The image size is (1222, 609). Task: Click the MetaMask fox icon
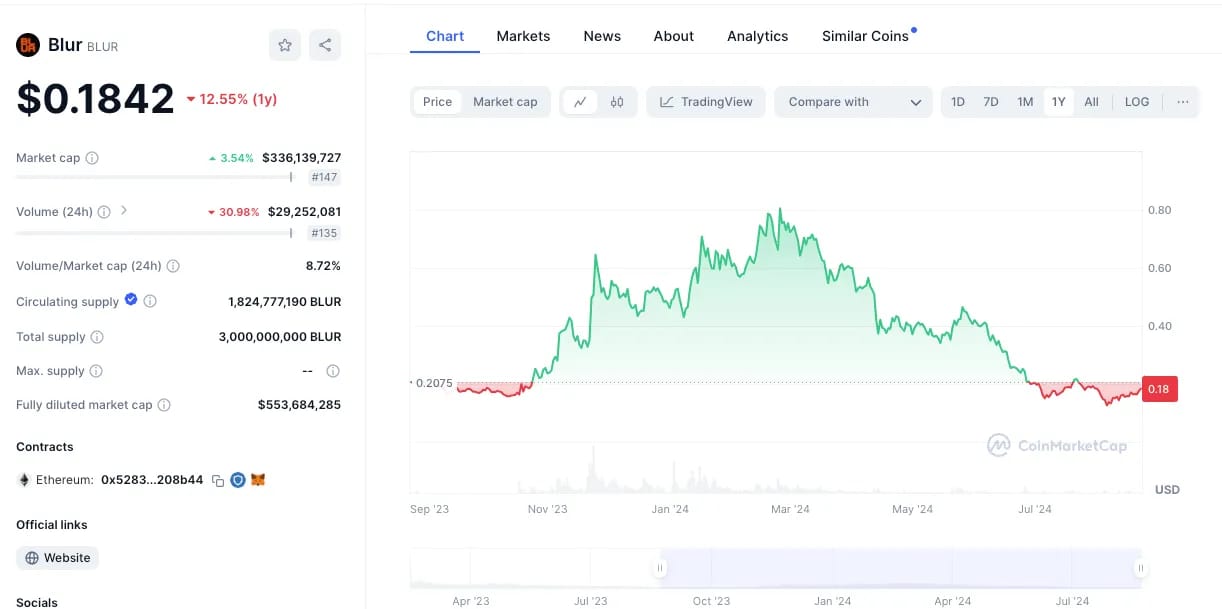[258, 480]
